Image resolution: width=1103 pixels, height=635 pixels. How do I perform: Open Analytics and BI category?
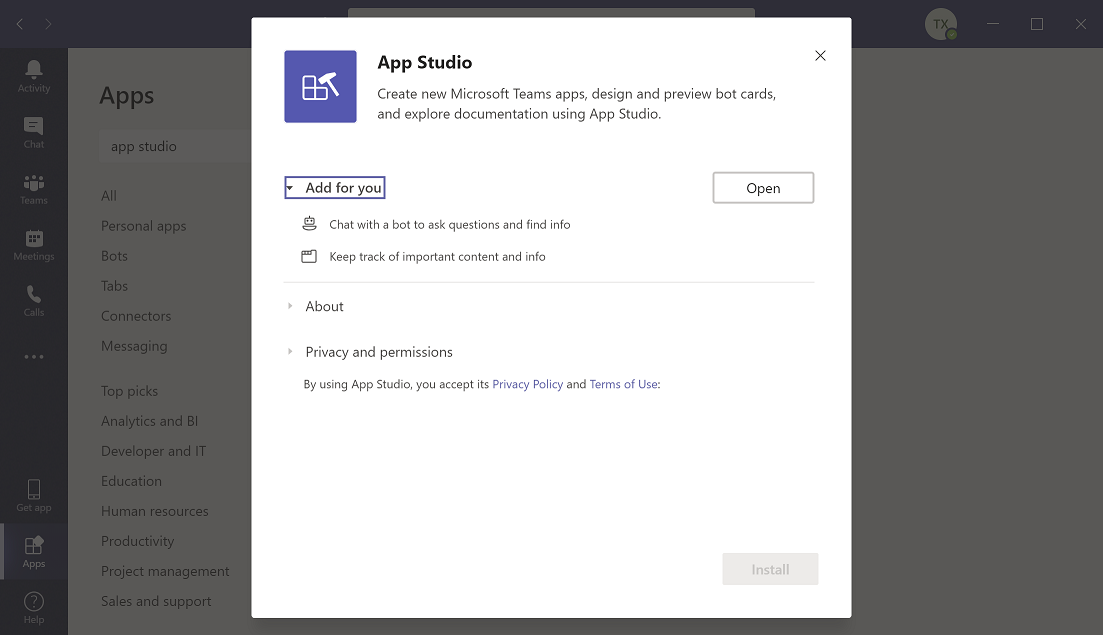click(x=149, y=421)
